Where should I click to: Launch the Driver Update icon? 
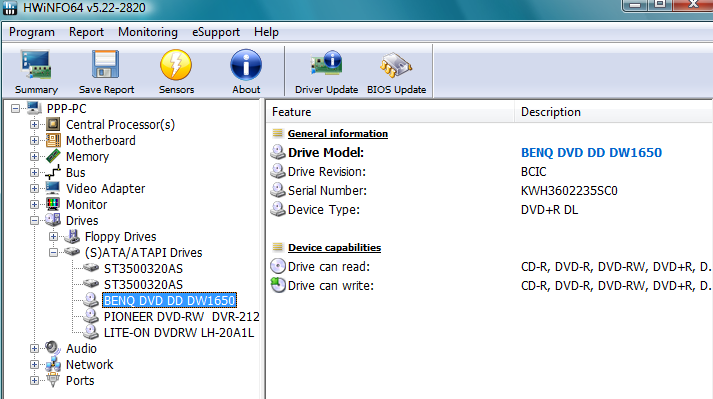tap(326, 64)
